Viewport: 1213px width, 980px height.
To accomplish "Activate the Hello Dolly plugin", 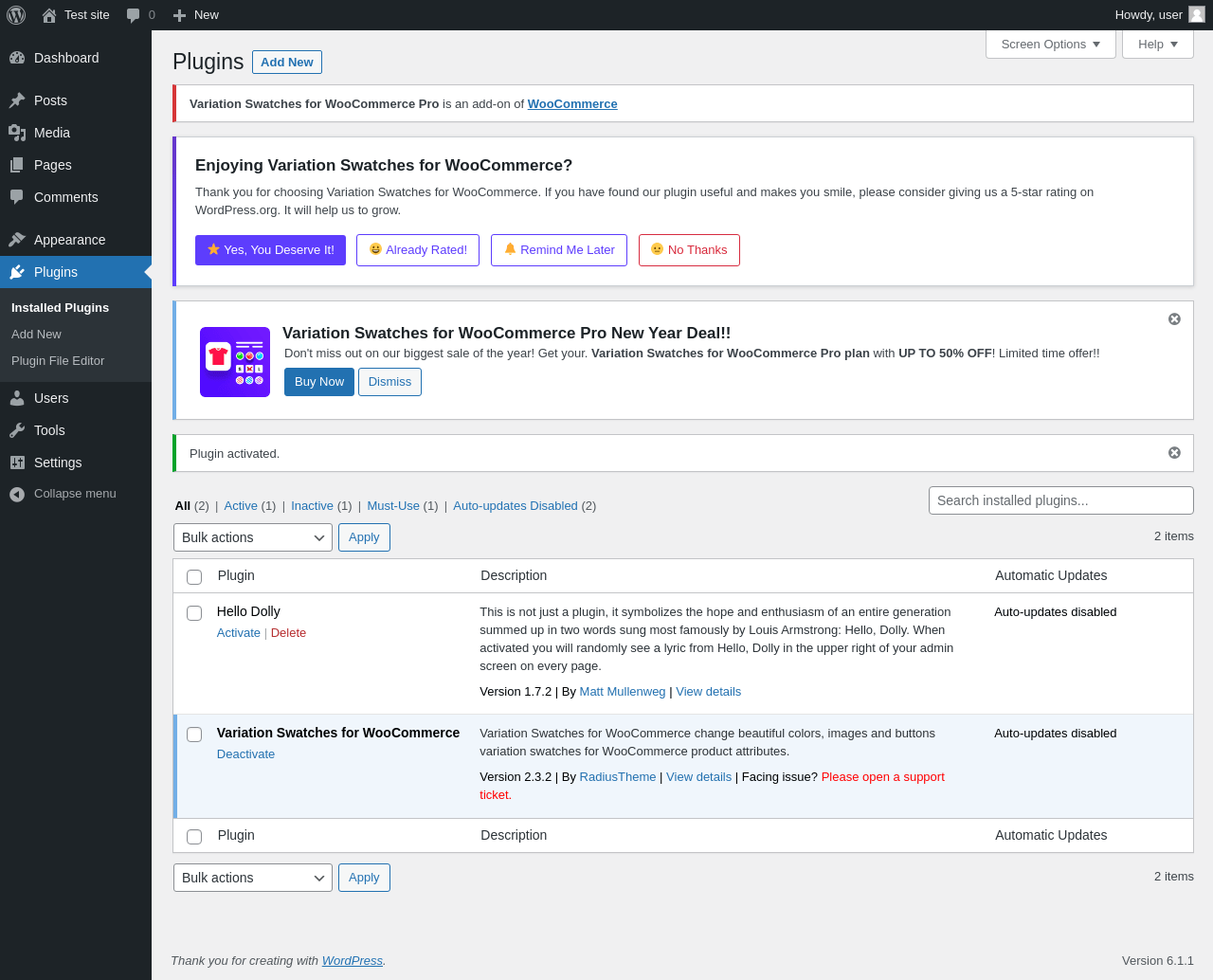I will tap(239, 633).
